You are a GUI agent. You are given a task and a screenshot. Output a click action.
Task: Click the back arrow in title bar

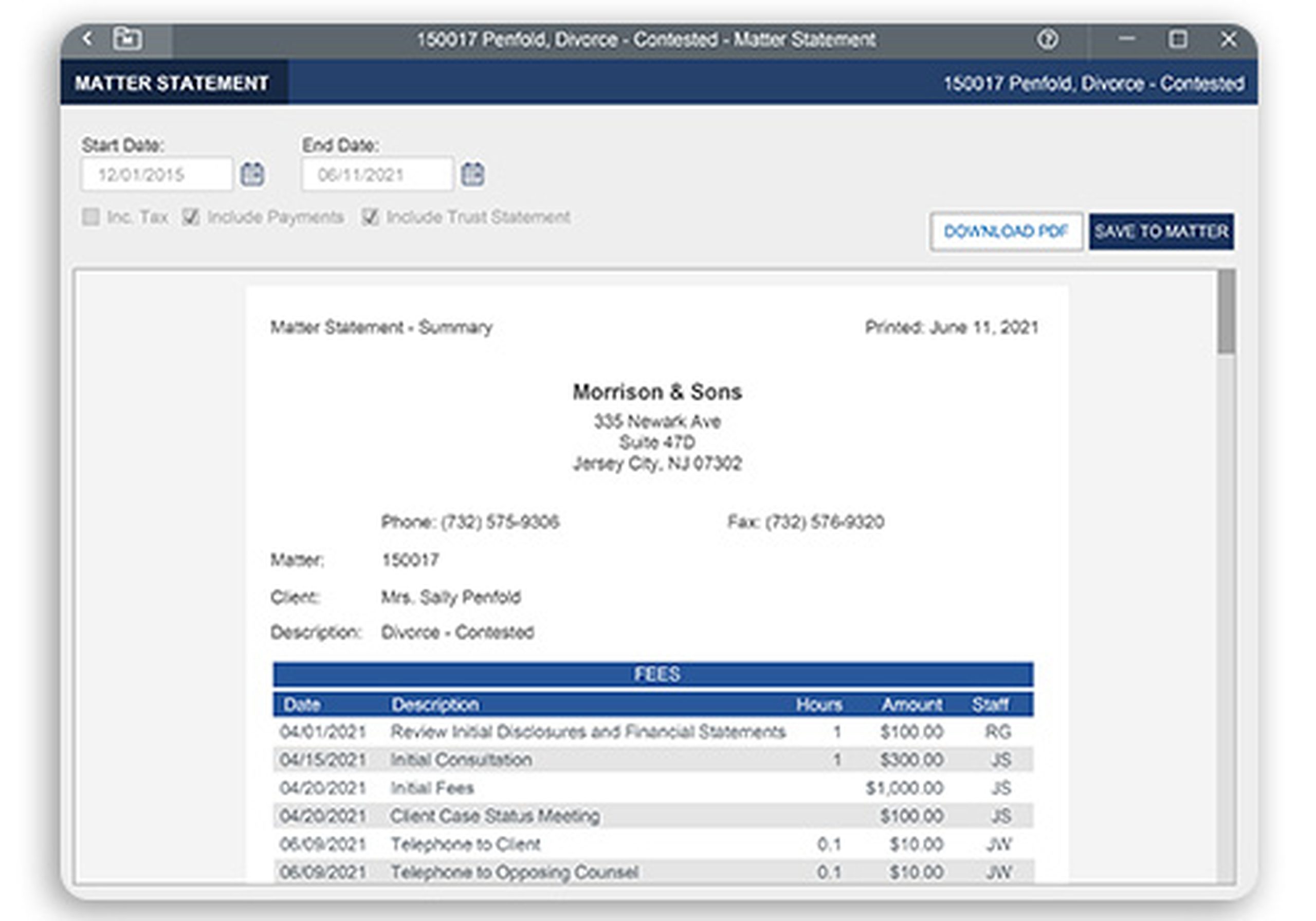pyautogui.click(x=87, y=39)
